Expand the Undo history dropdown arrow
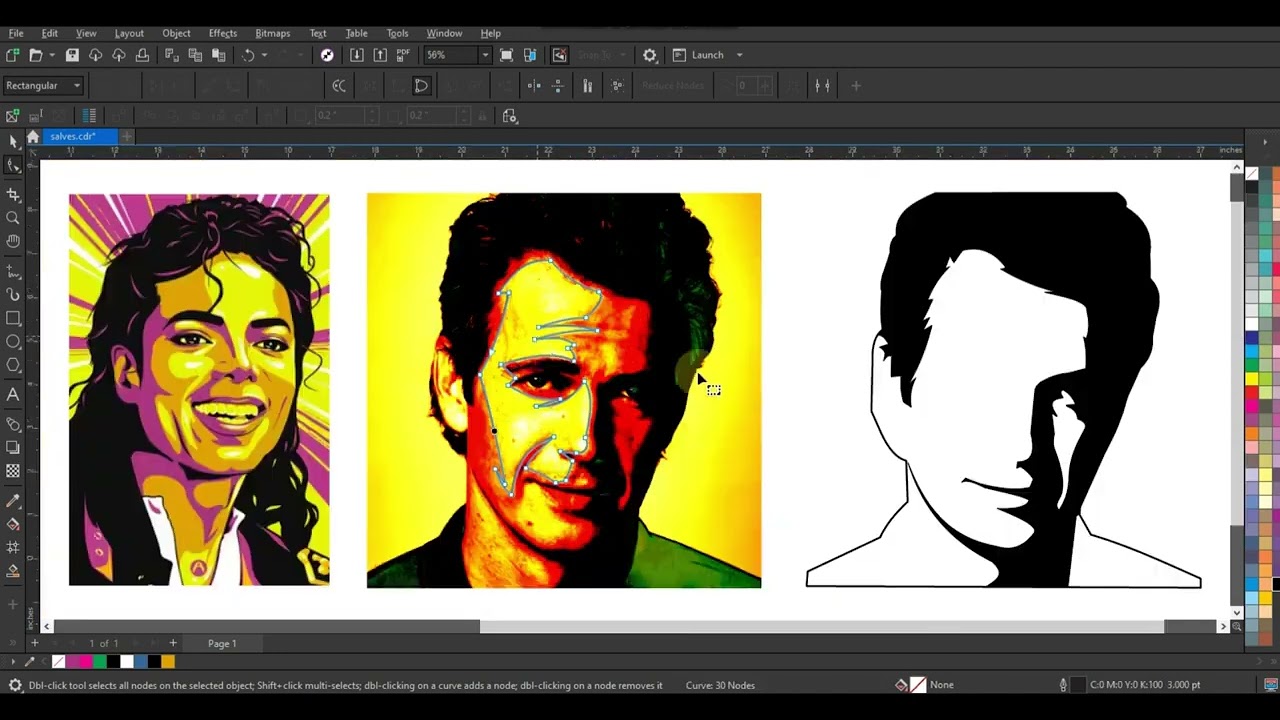 pyautogui.click(x=264, y=55)
